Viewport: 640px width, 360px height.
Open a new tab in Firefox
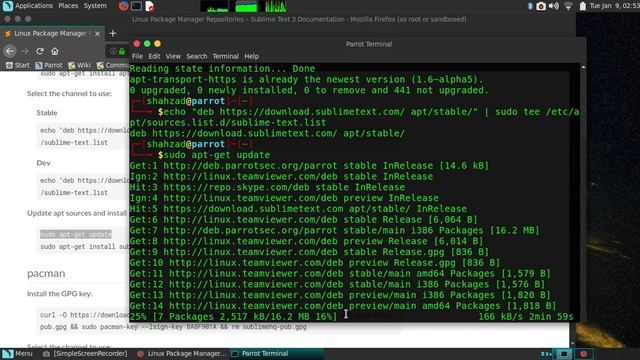coord(113,33)
